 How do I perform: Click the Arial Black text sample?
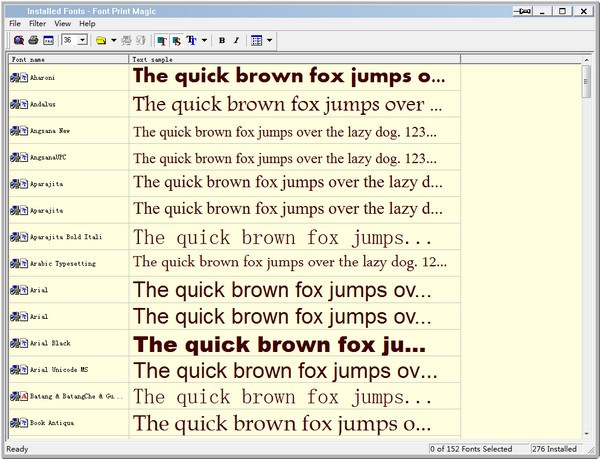coord(279,344)
